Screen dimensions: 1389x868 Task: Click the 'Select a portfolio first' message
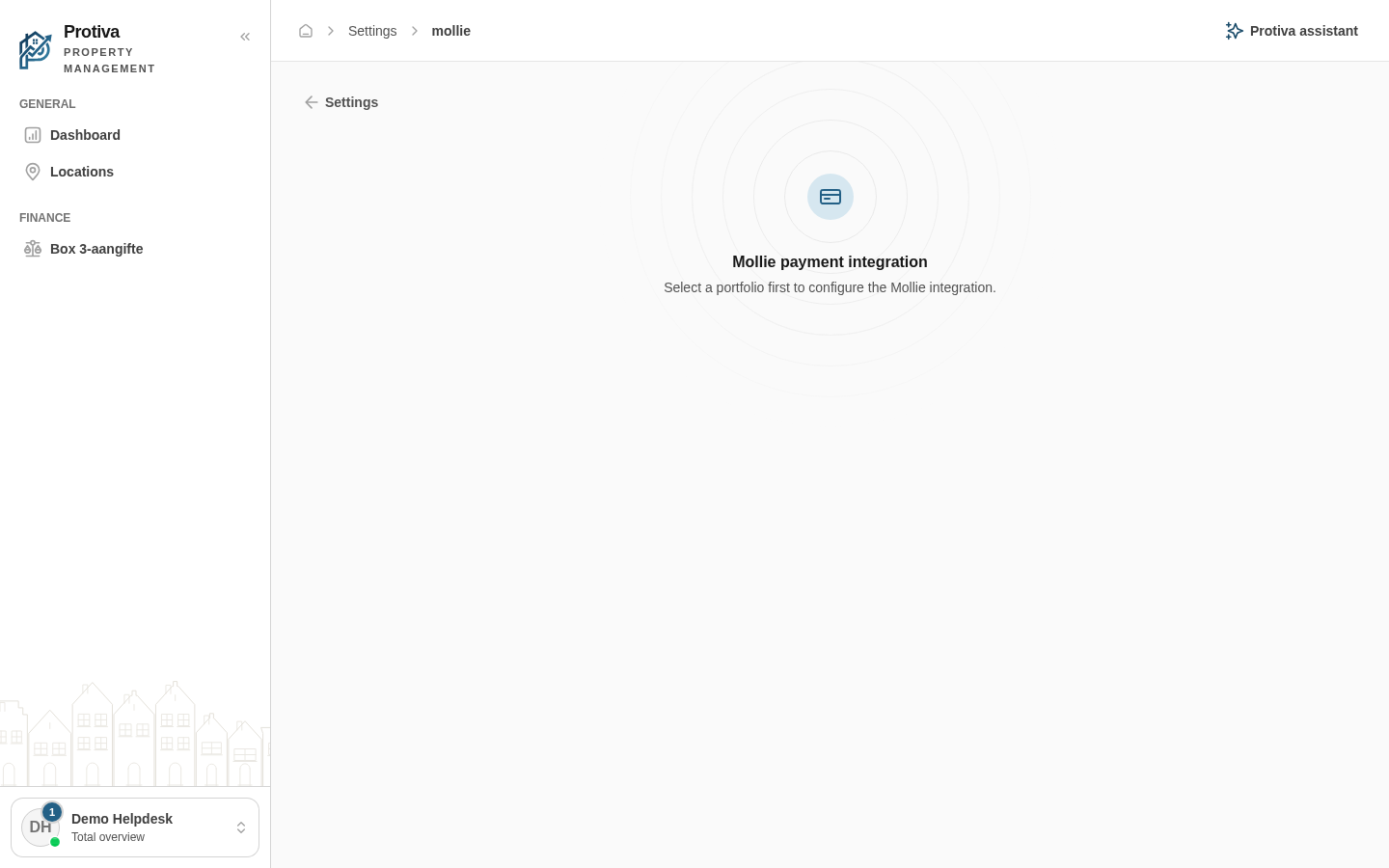tap(830, 287)
